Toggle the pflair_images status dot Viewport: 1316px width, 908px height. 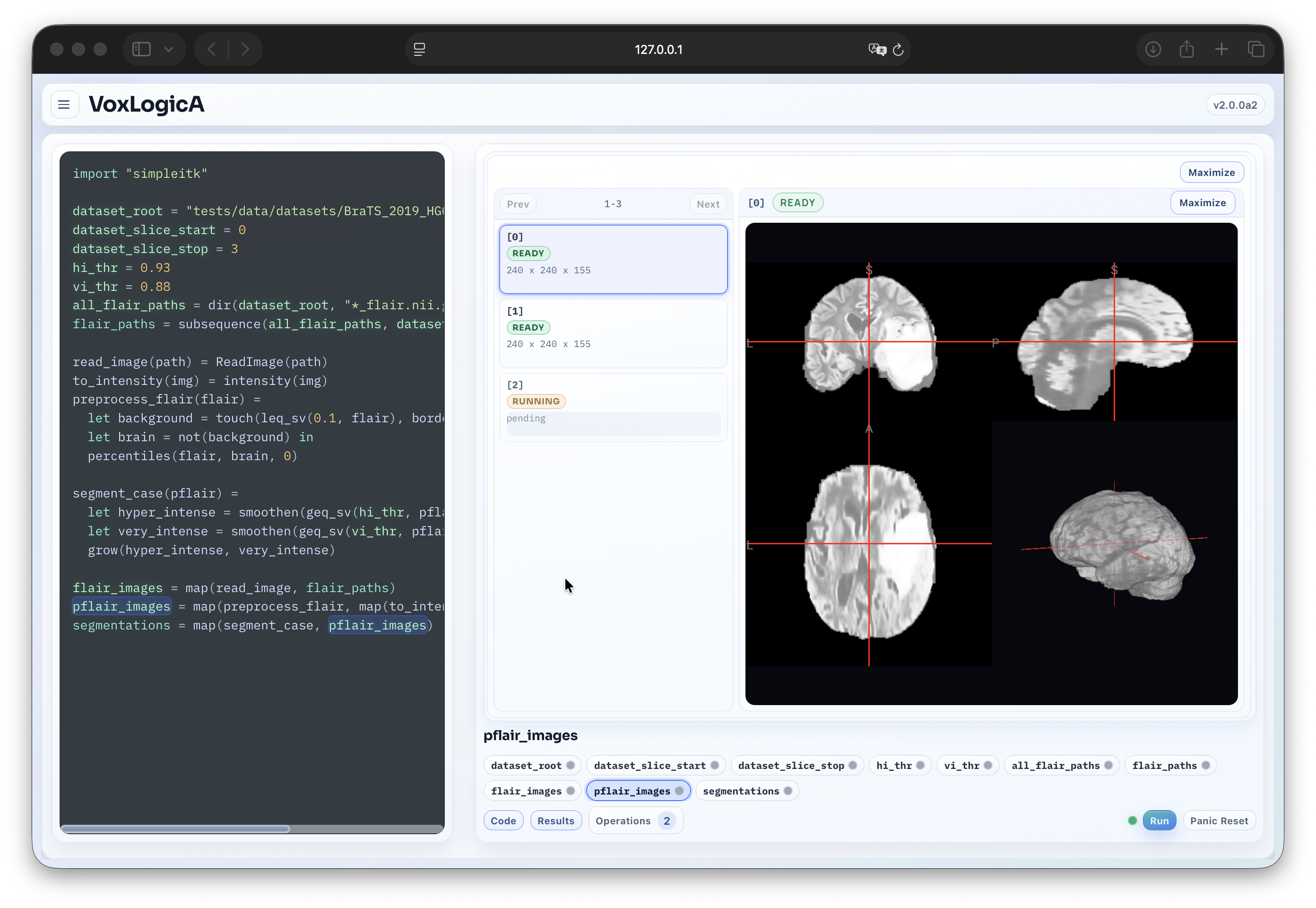[x=680, y=791]
